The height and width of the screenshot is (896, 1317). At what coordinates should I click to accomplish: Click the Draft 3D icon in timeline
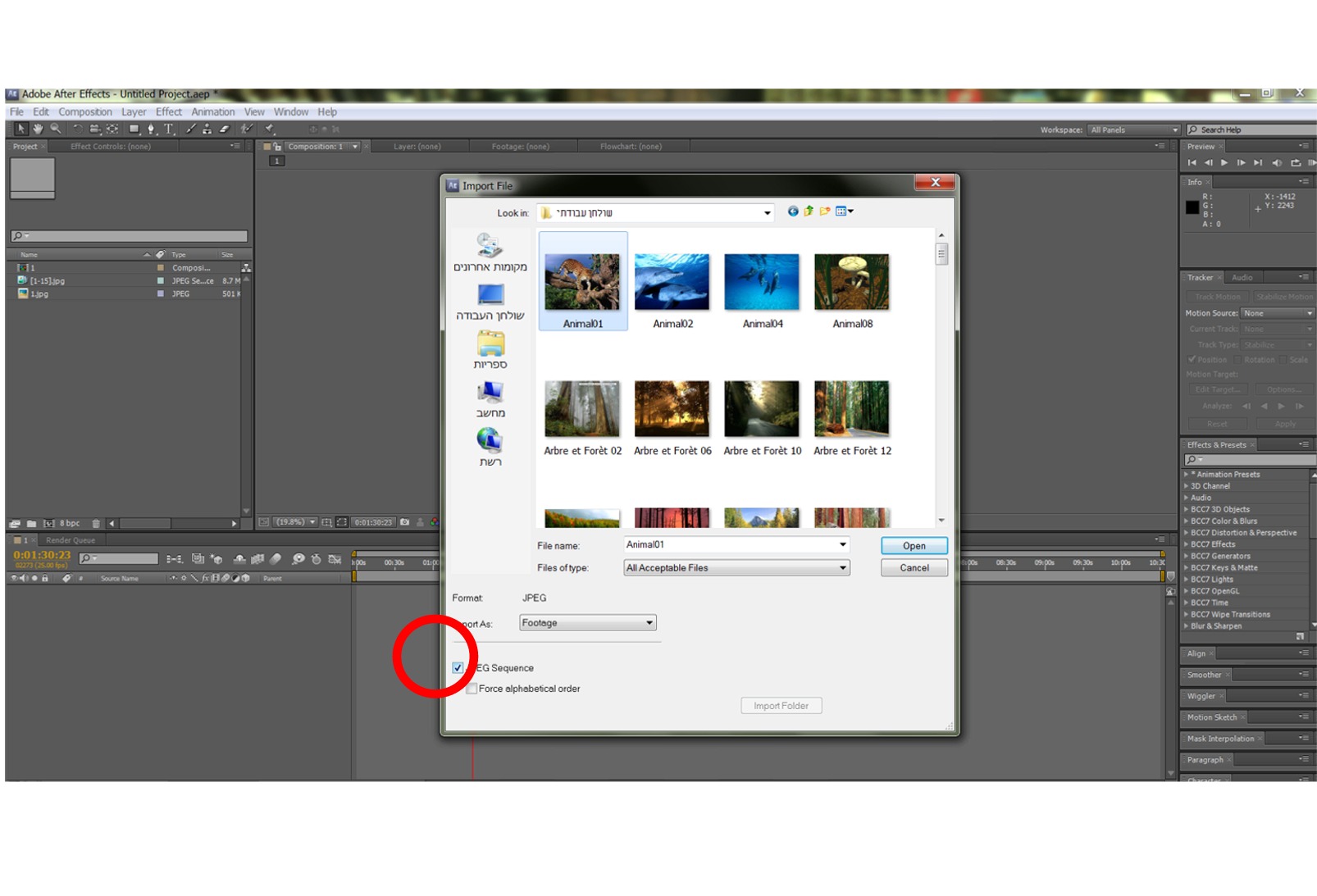coord(216,559)
